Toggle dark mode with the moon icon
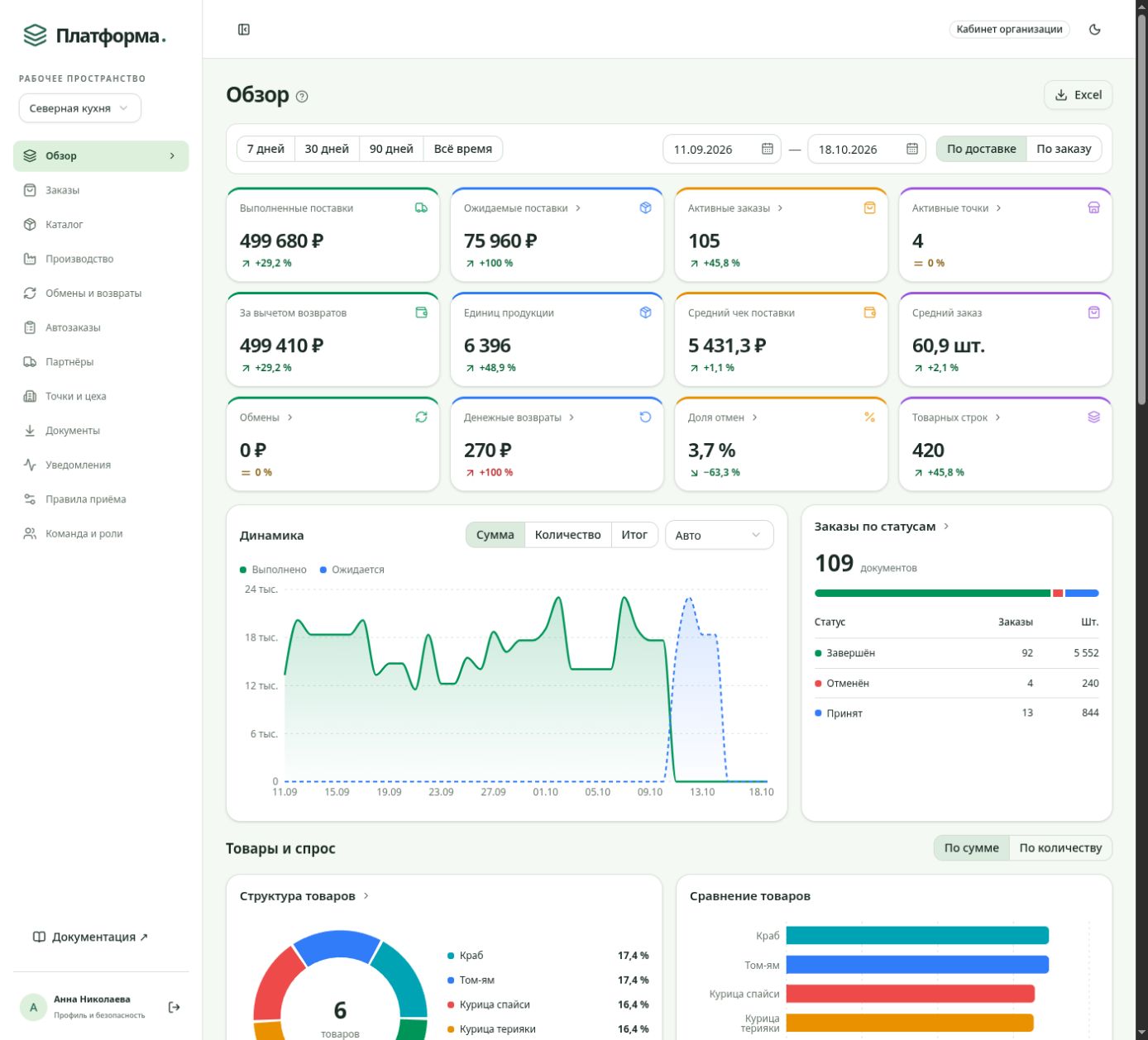 1095,30
